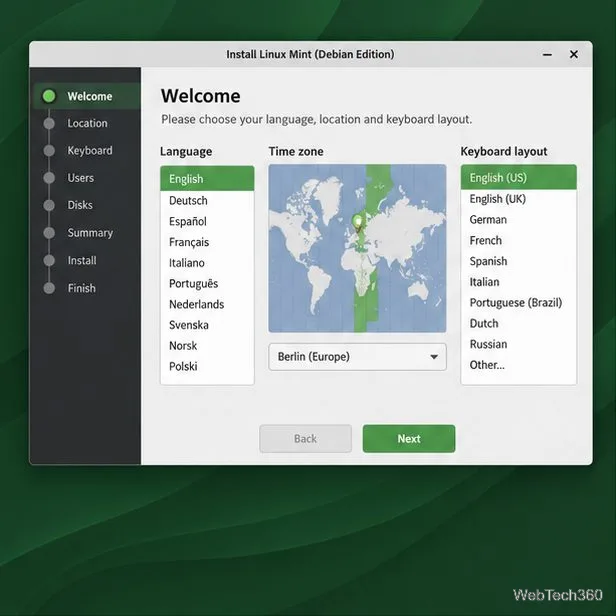Viewport: 616px width, 616px height.
Task: Choose Deutsch as the language
Action: (207, 200)
